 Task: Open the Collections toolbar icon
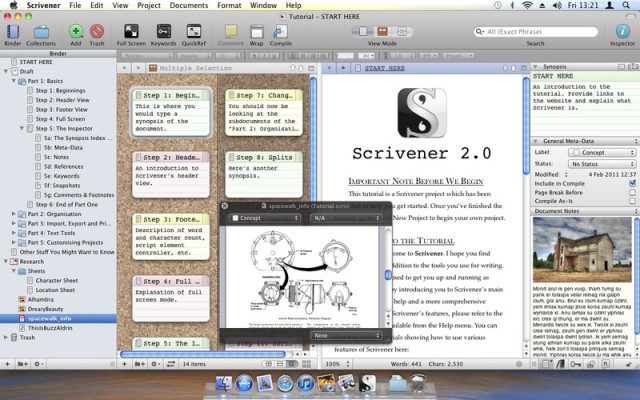pos(40,32)
